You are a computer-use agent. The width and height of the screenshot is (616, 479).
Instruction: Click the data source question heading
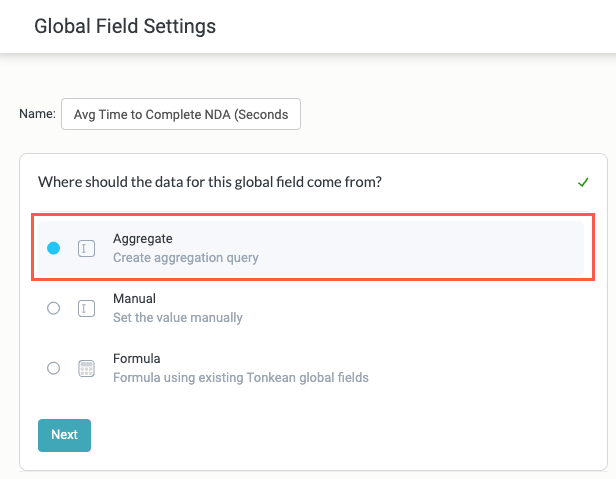pyautogui.click(x=210, y=182)
